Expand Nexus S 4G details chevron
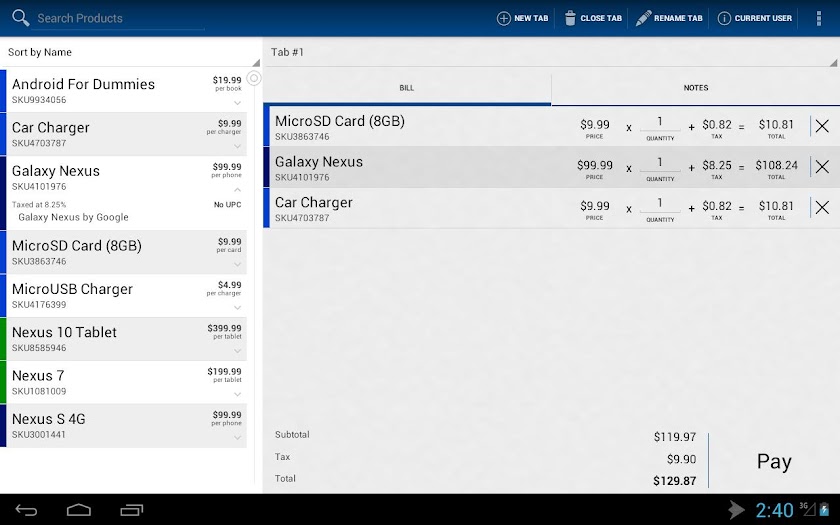This screenshot has height=525, width=840. (237, 438)
